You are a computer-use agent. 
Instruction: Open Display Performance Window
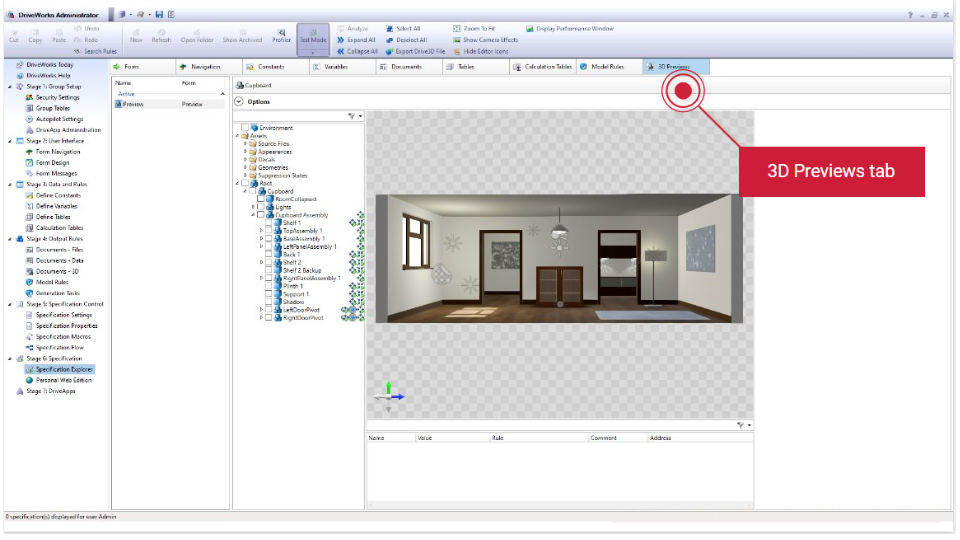(x=530, y=29)
